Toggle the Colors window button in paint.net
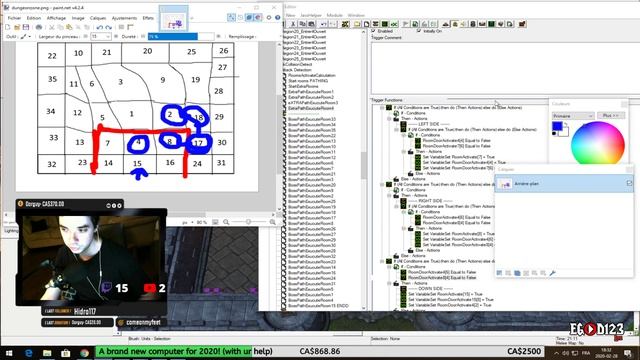The width and height of the screenshot is (640, 360). 258,18
